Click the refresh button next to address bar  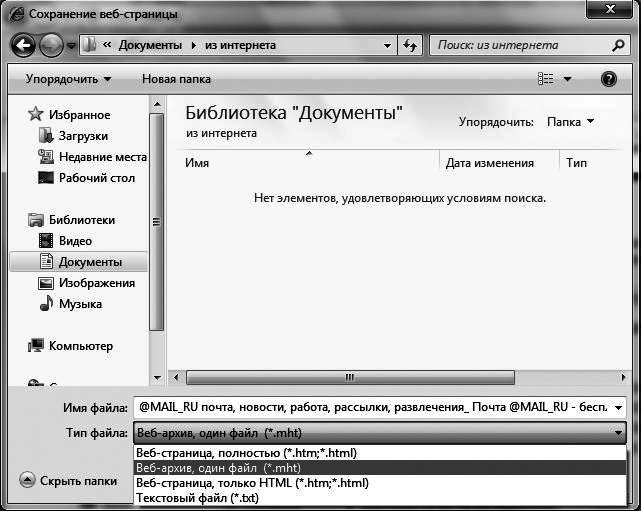click(x=410, y=45)
